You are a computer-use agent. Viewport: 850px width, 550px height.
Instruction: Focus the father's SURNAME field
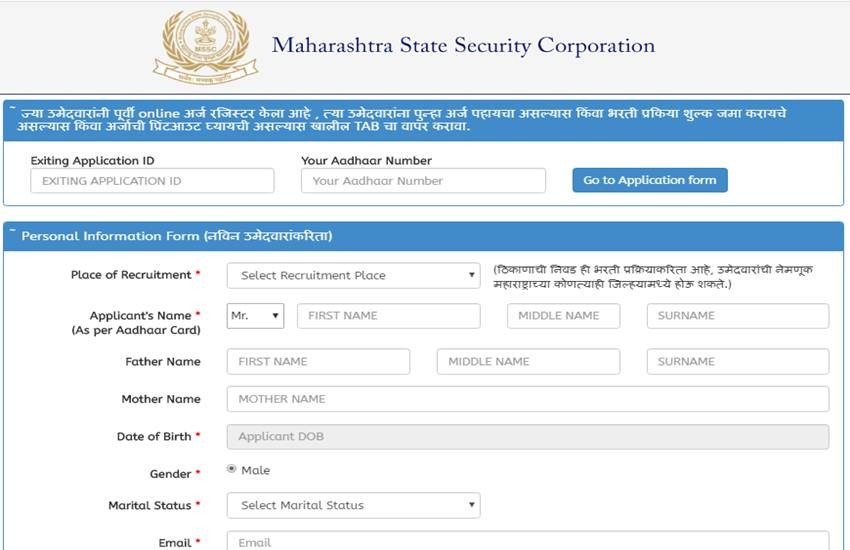[x=737, y=362]
